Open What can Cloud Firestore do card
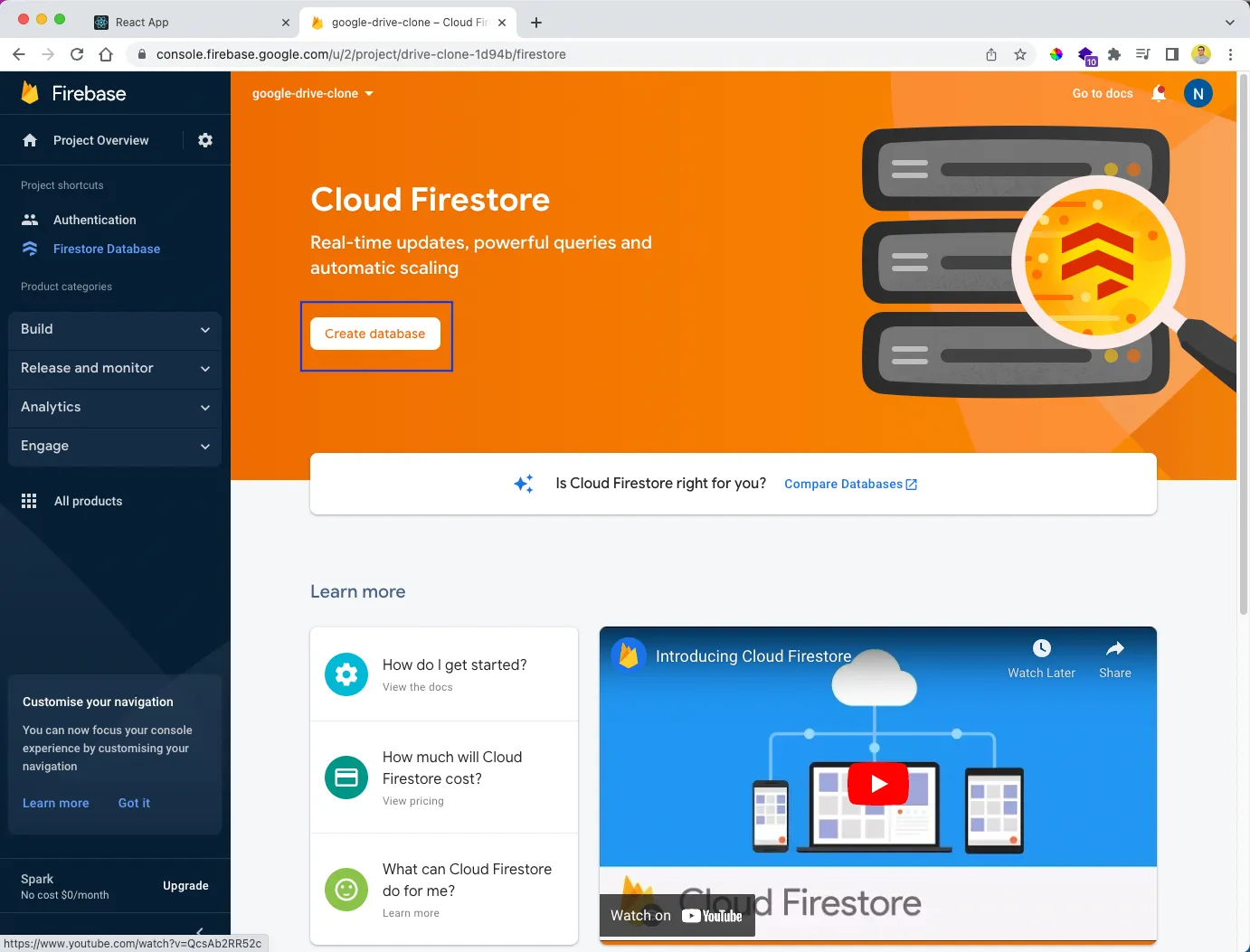The image size is (1250, 952). pos(444,890)
